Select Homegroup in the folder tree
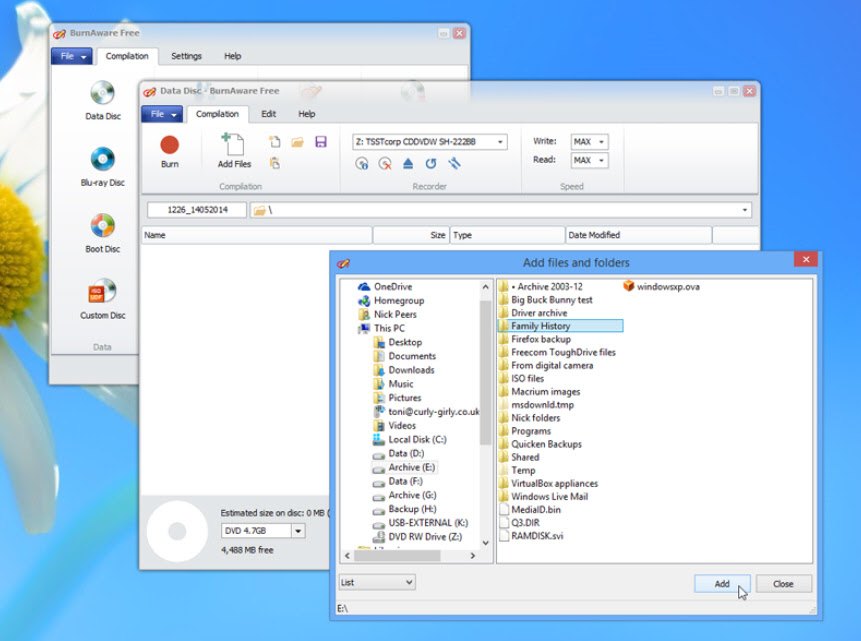This screenshot has width=861, height=641. (391, 300)
